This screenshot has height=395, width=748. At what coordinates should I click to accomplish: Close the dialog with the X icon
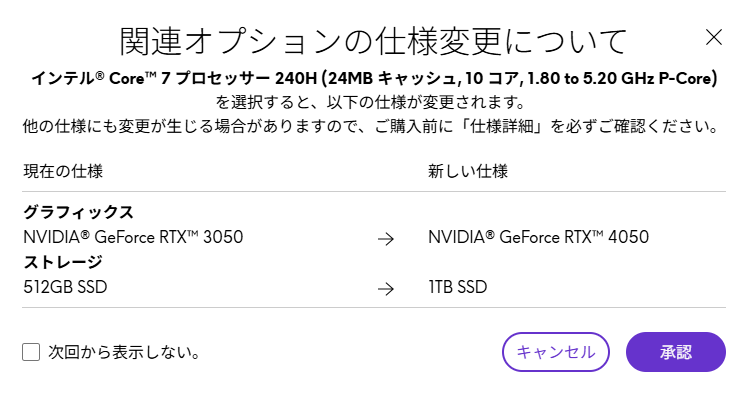714,37
